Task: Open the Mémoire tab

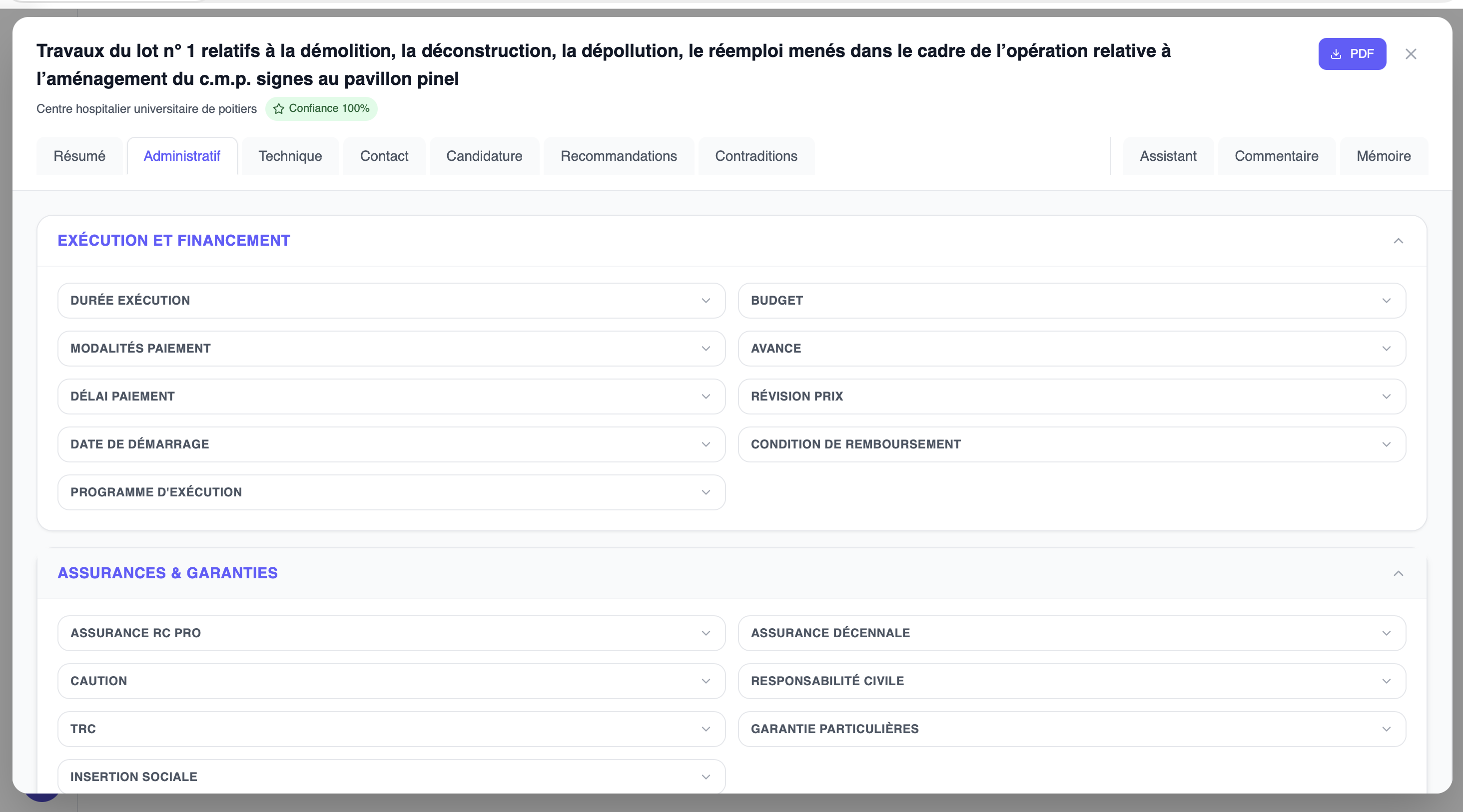Action: (x=1384, y=156)
